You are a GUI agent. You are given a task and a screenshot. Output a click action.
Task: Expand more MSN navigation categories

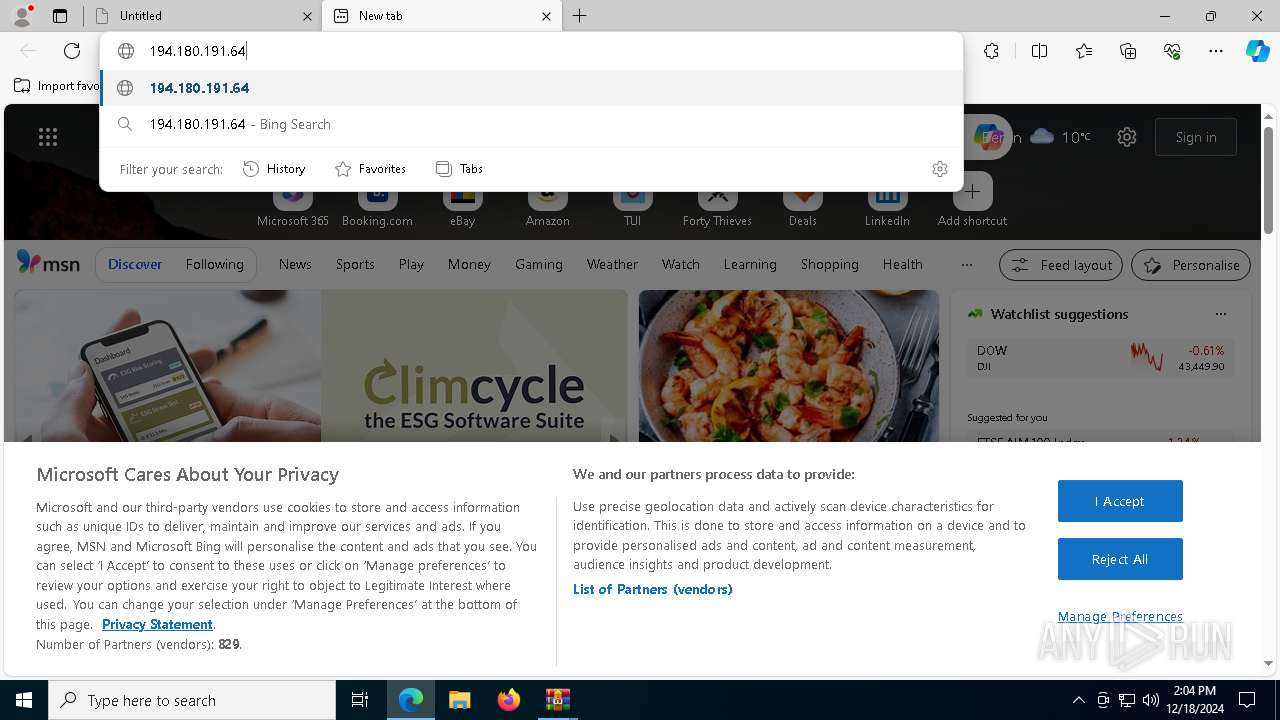click(x=966, y=265)
